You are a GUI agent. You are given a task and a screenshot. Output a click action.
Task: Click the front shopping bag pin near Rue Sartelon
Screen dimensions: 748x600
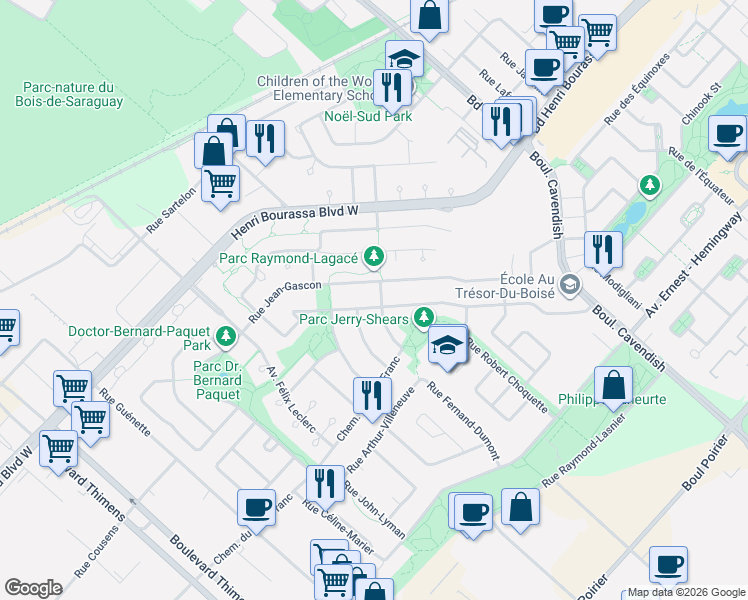(214, 151)
